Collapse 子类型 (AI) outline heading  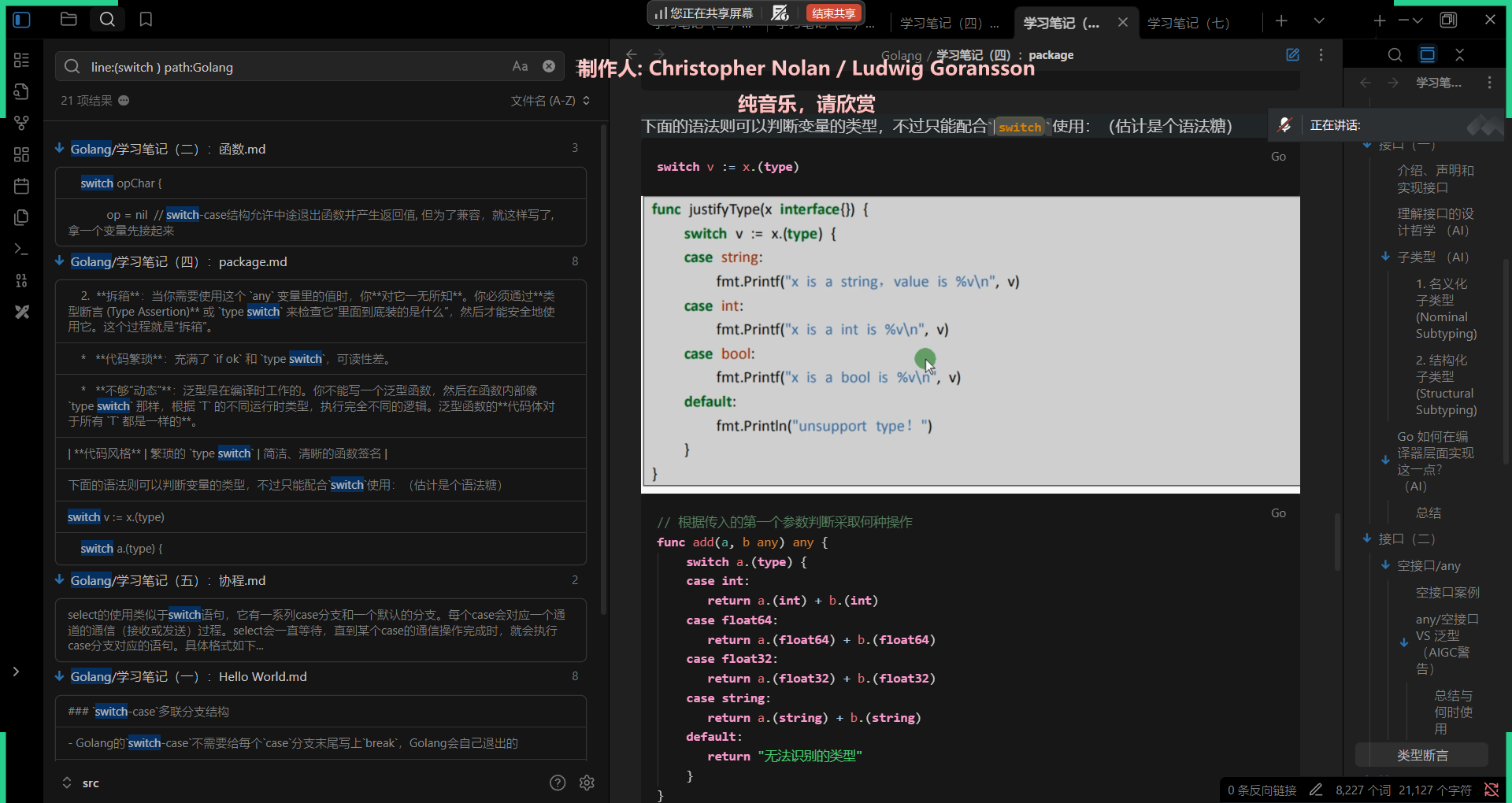click(x=1385, y=257)
